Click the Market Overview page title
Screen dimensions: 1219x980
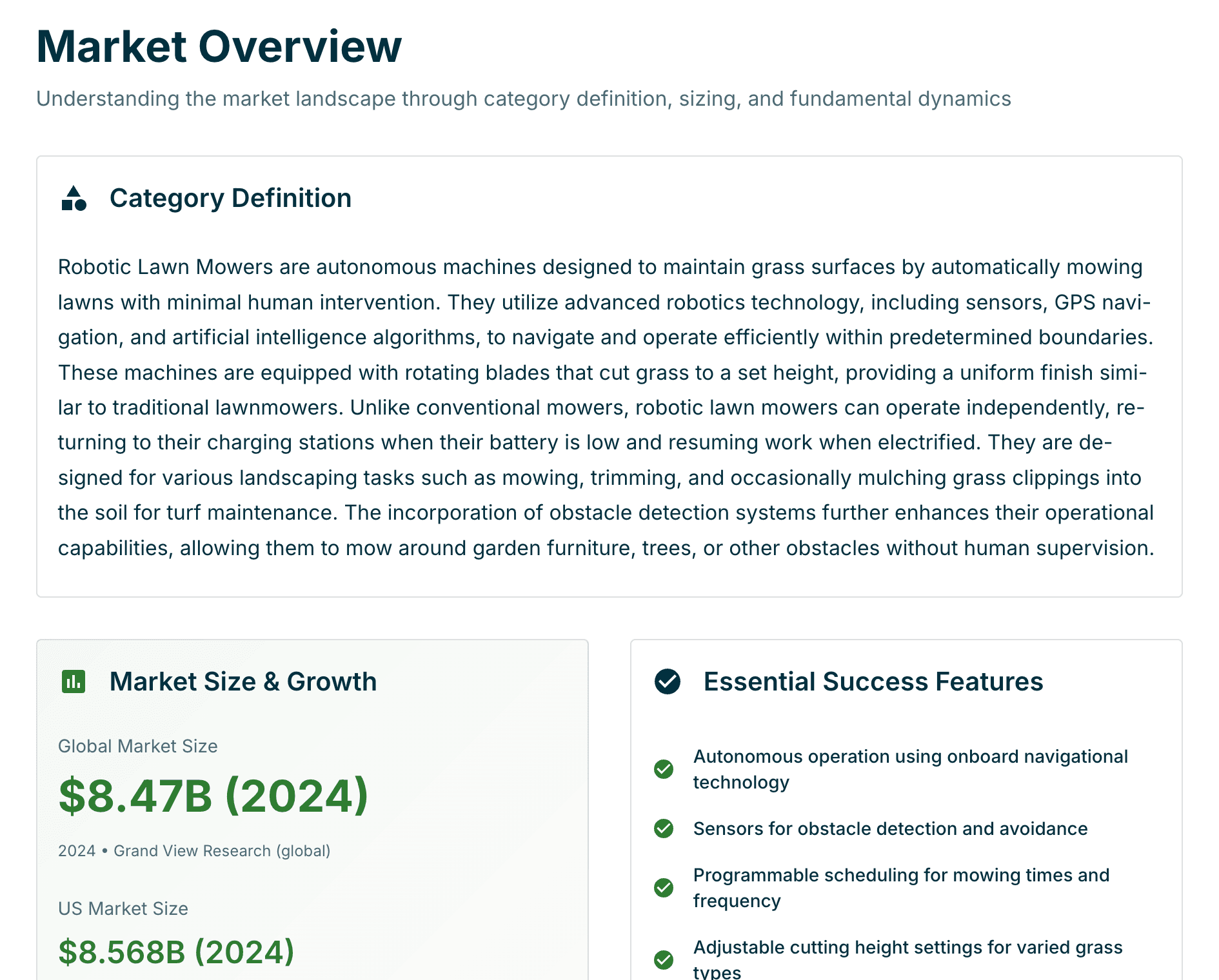(219, 46)
